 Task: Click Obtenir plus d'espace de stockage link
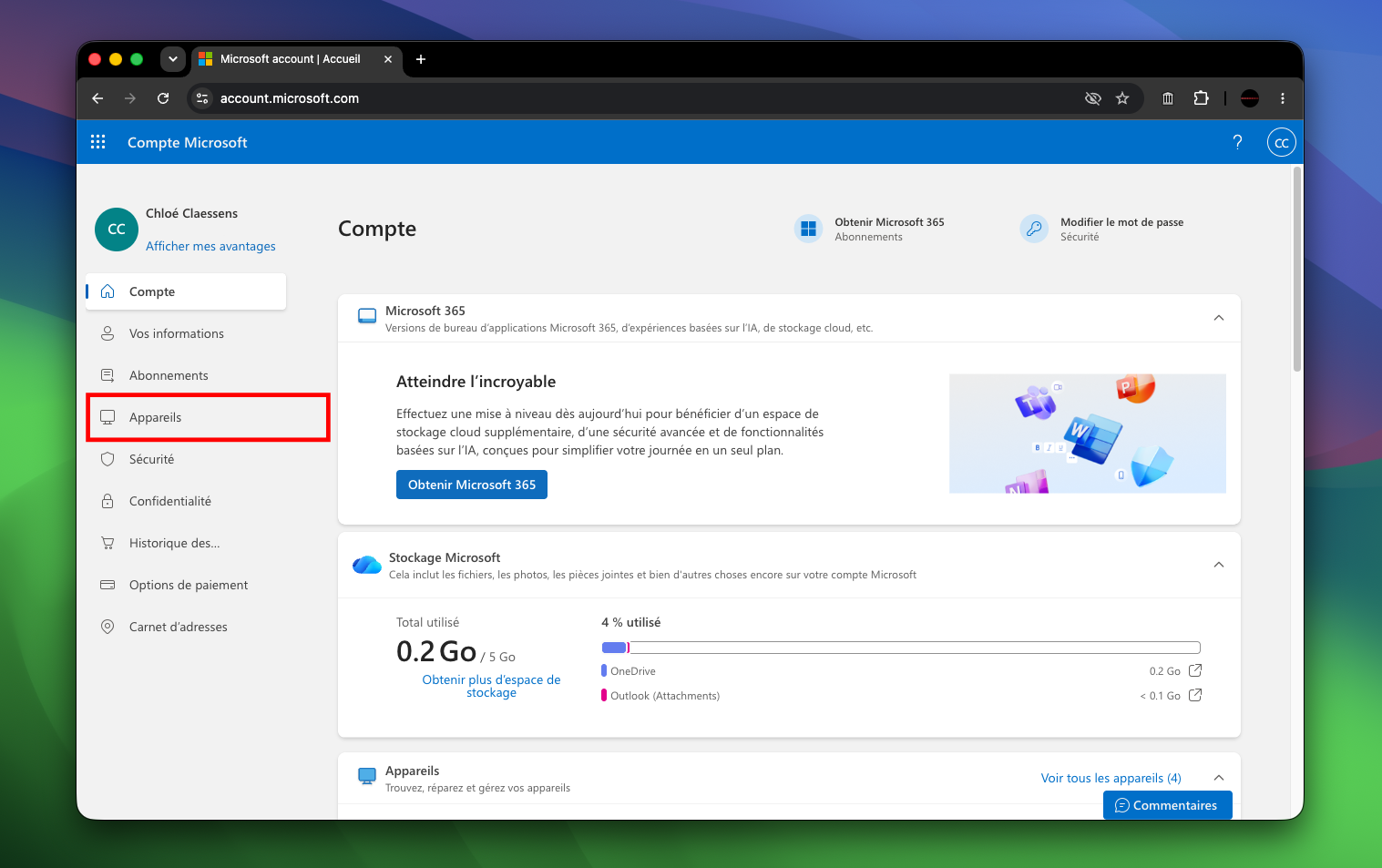click(491, 686)
